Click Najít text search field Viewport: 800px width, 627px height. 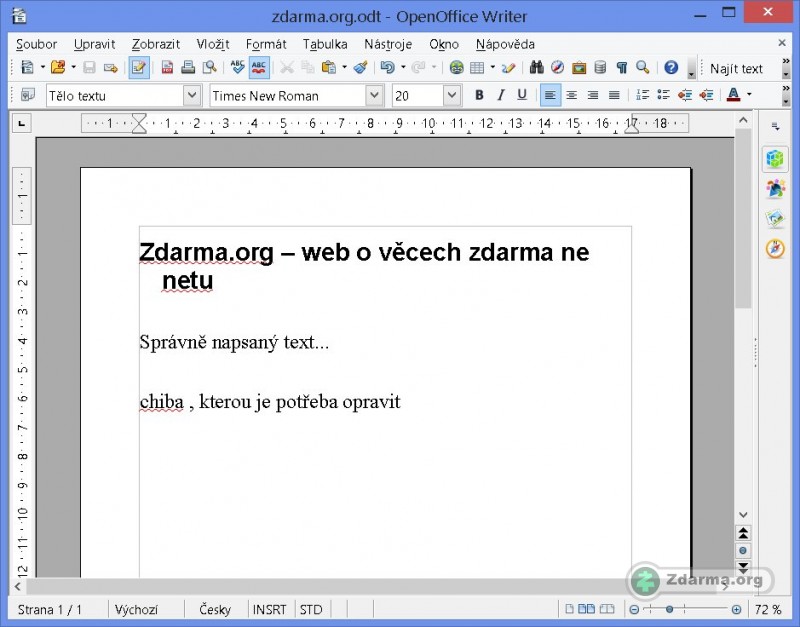point(736,68)
